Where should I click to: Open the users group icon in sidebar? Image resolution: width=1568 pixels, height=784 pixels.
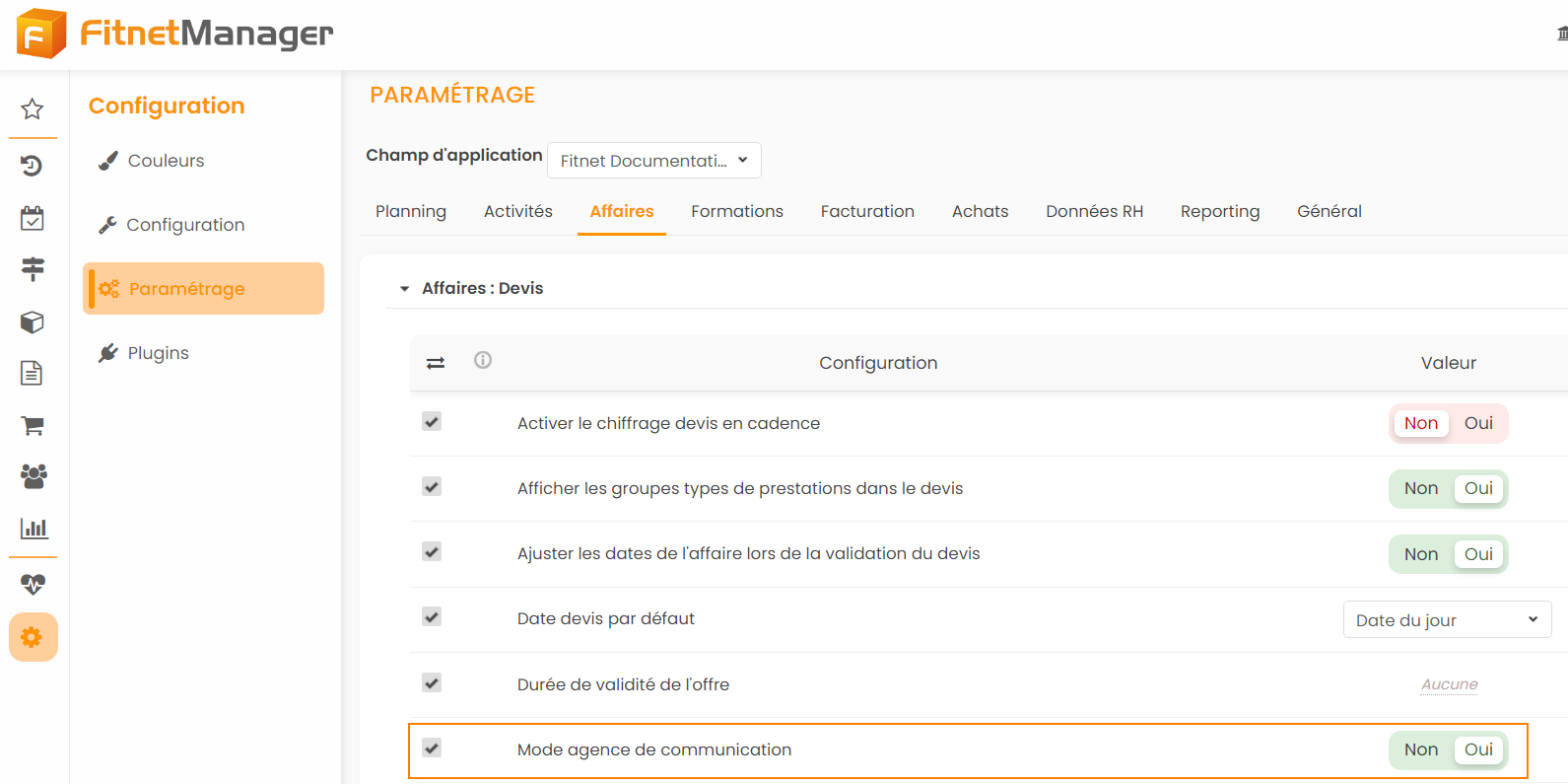[x=33, y=476]
